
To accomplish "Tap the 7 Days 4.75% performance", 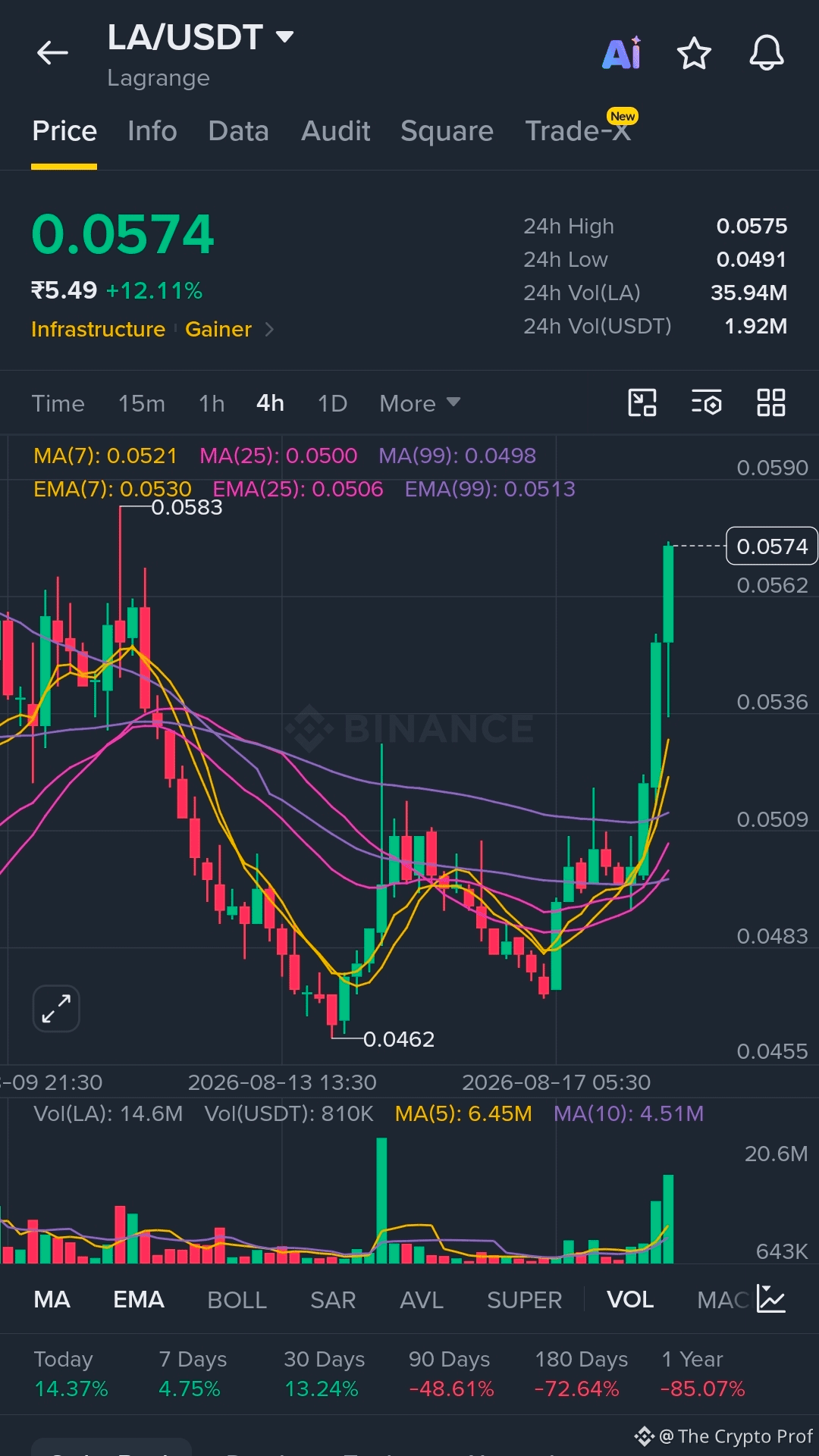I will [193, 1374].
